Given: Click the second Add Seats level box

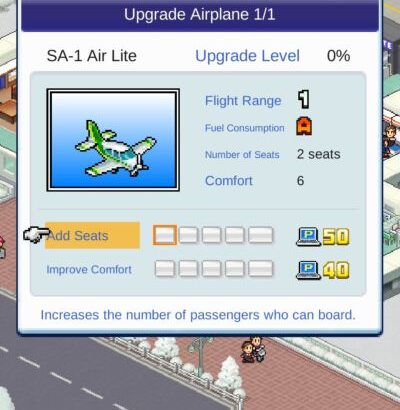Looking at the screenshot, I should 188,235.
